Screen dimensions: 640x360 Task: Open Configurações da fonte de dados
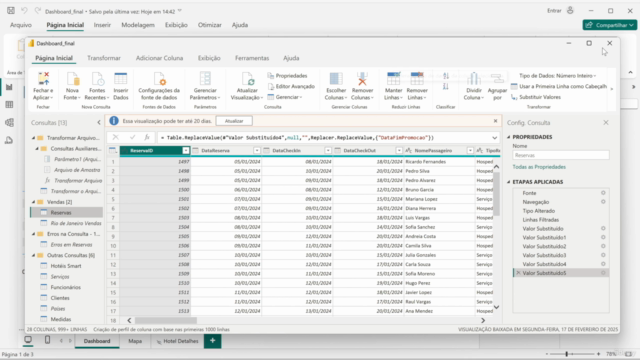coord(159,87)
